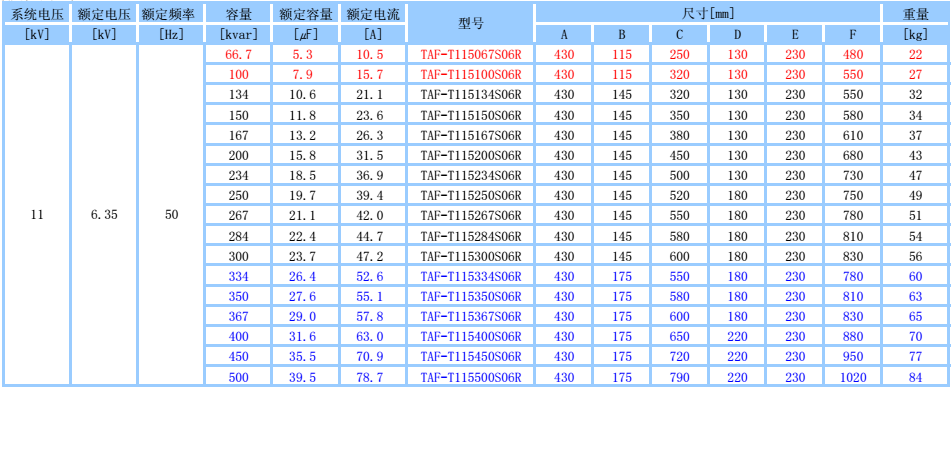Select model TAF-T115284S06R
Screen dimensions: 951x460
coord(471,236)
